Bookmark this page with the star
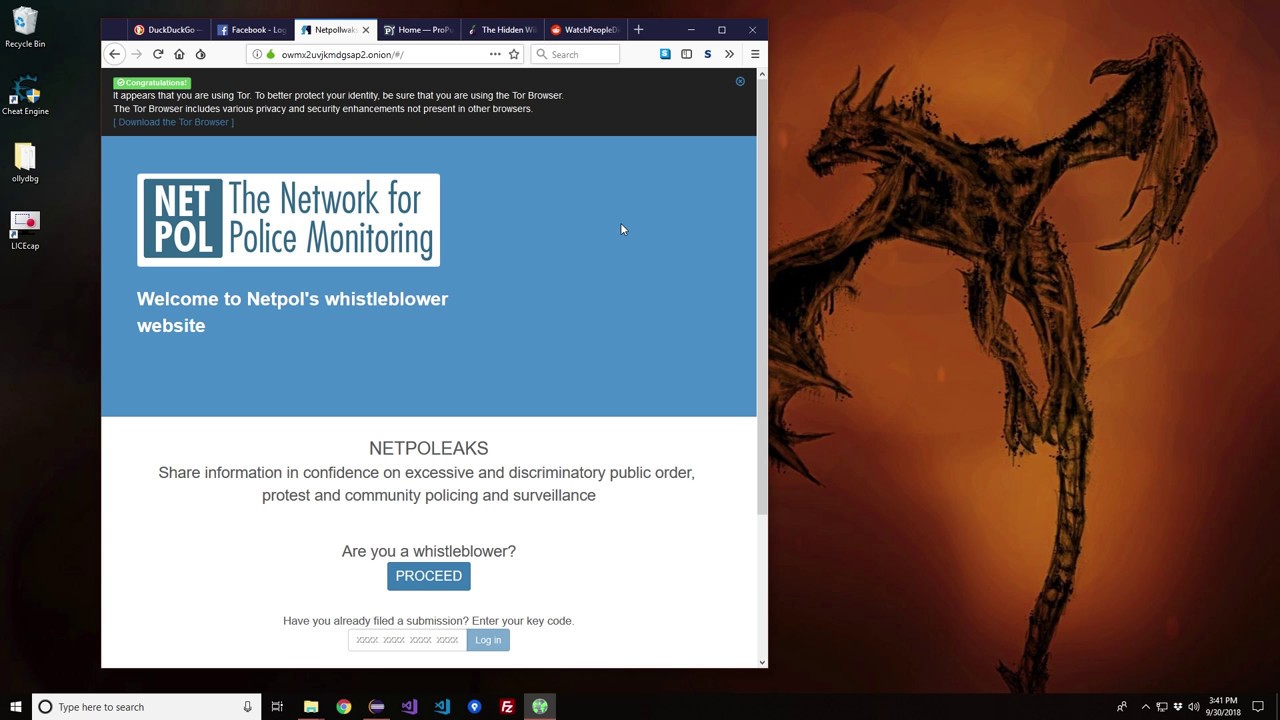The height and width of the screenshot is (720, 1280). pos(514,54)
